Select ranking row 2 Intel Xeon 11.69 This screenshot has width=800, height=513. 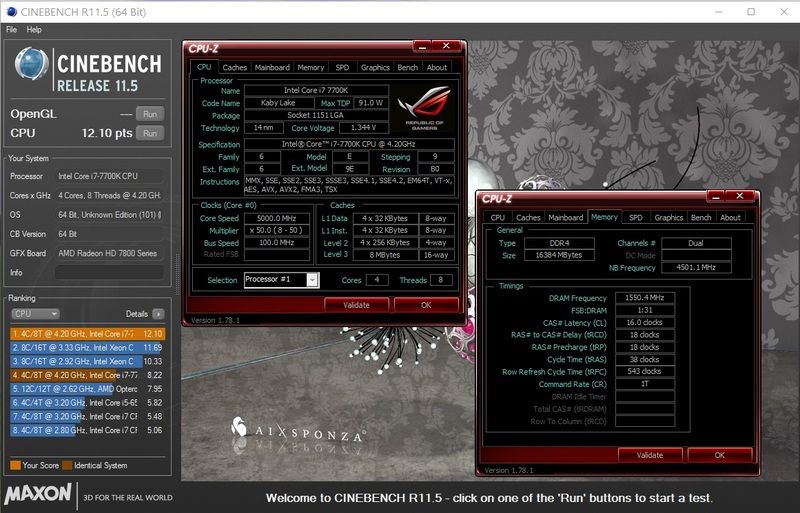coord(88,348)
